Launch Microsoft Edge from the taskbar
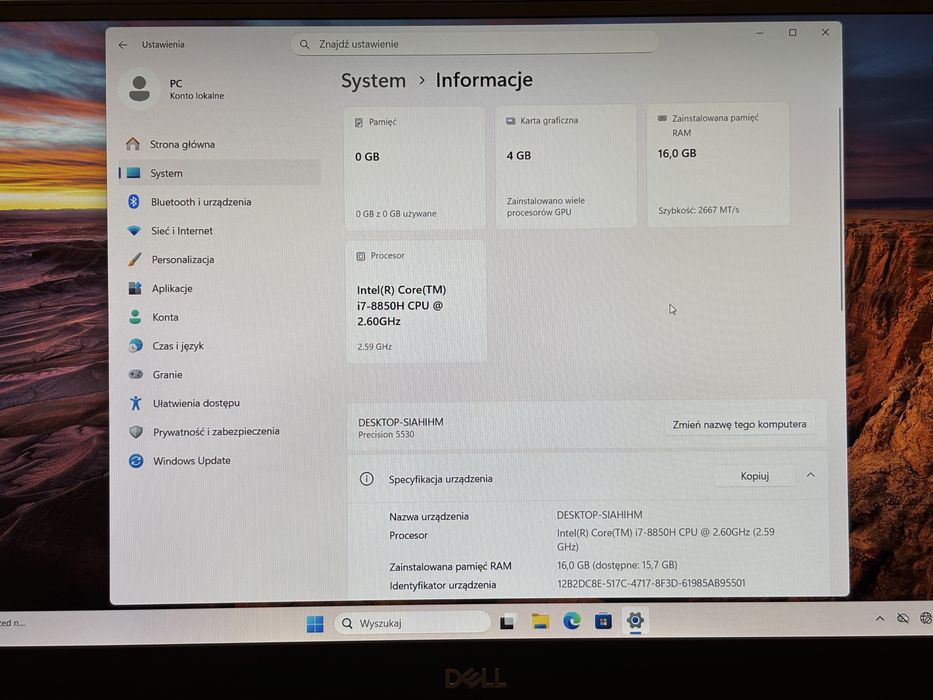The width and height of the screenshot is (933, 700). (572, 621)
